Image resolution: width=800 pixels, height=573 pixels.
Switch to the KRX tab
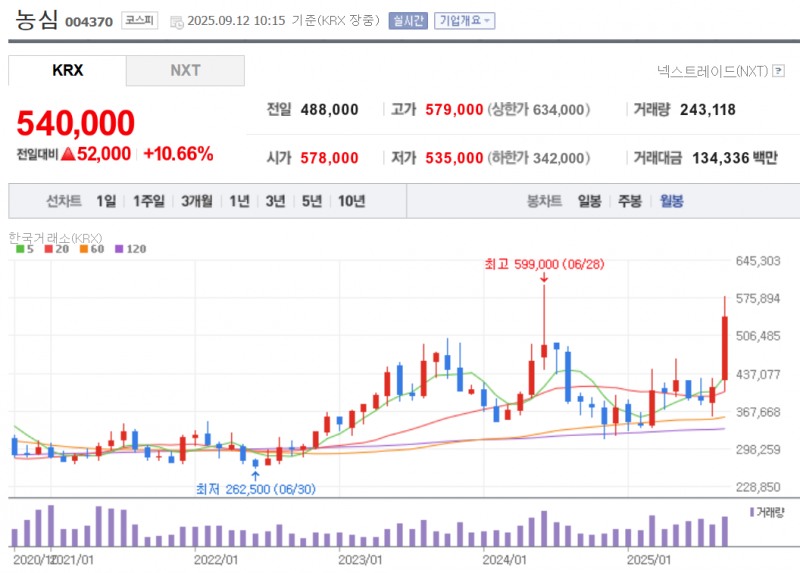click(67, 70)
